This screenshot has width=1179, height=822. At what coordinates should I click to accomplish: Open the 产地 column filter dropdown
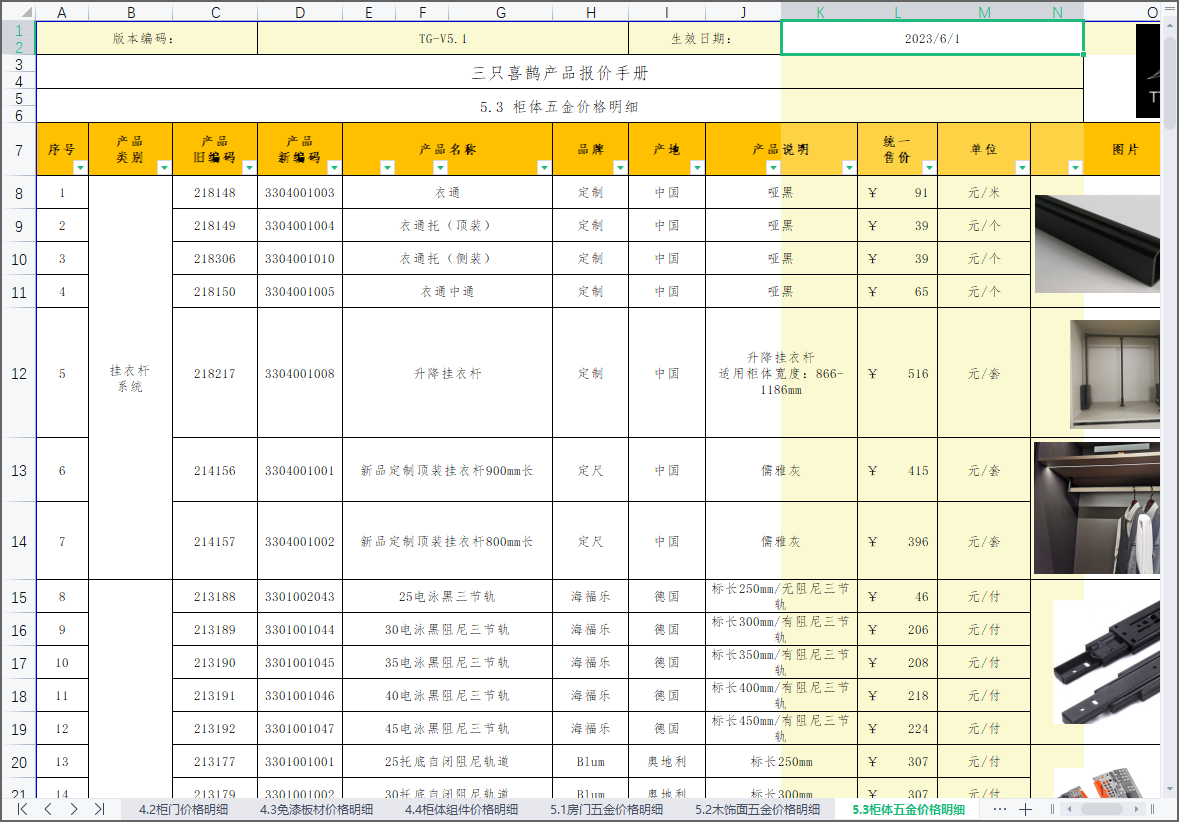pyautogui.click(x=697, y=168)
